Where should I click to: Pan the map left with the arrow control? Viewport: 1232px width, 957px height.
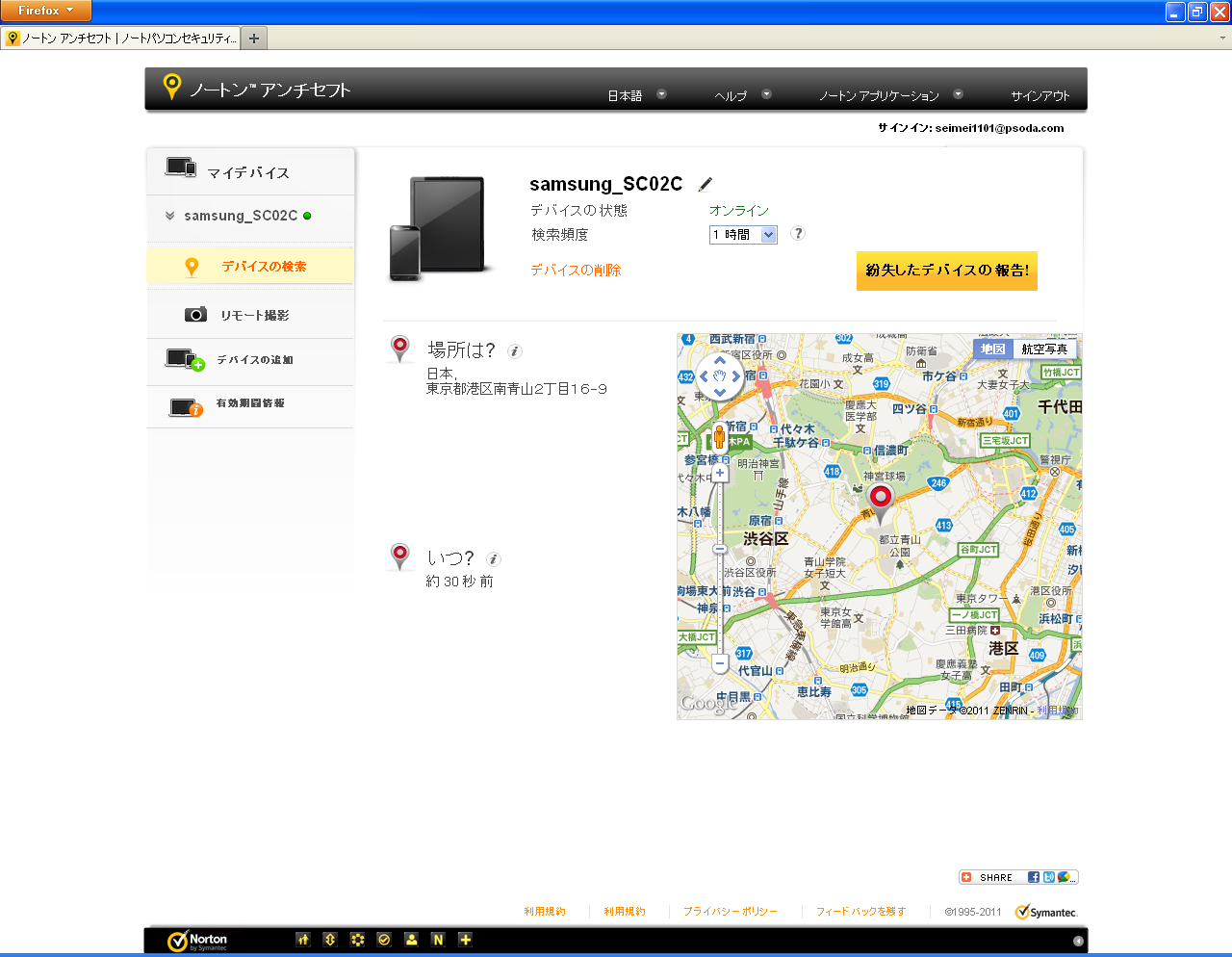704,376
